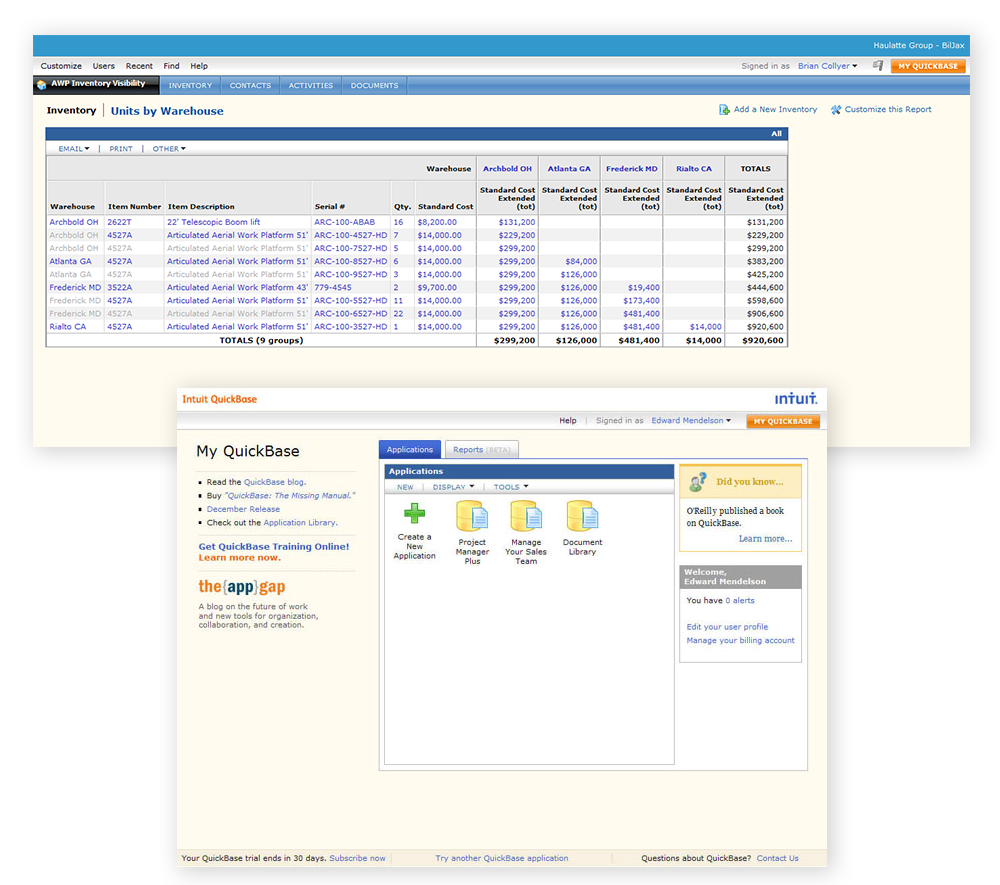Click the Add a New Inventory link

point(775,110)
